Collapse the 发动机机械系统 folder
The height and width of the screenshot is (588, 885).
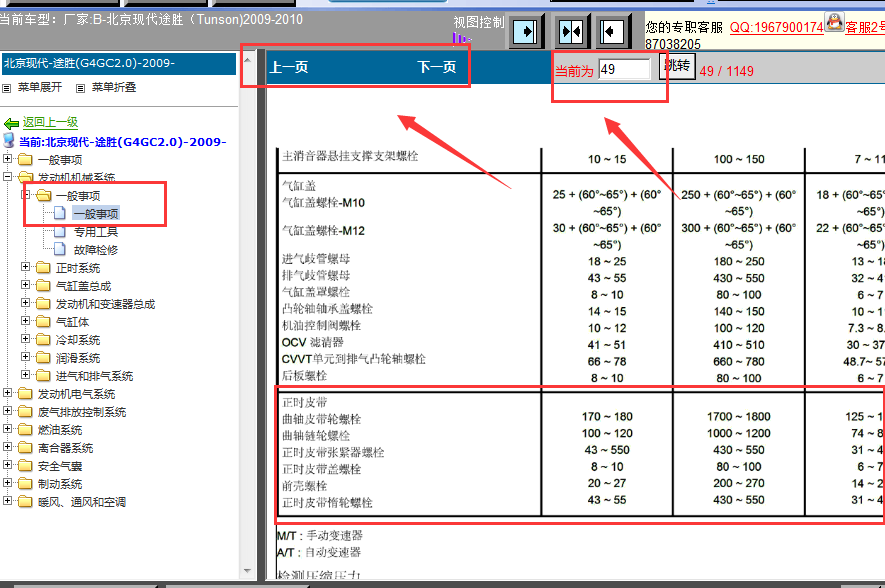(x=7, y=176)
